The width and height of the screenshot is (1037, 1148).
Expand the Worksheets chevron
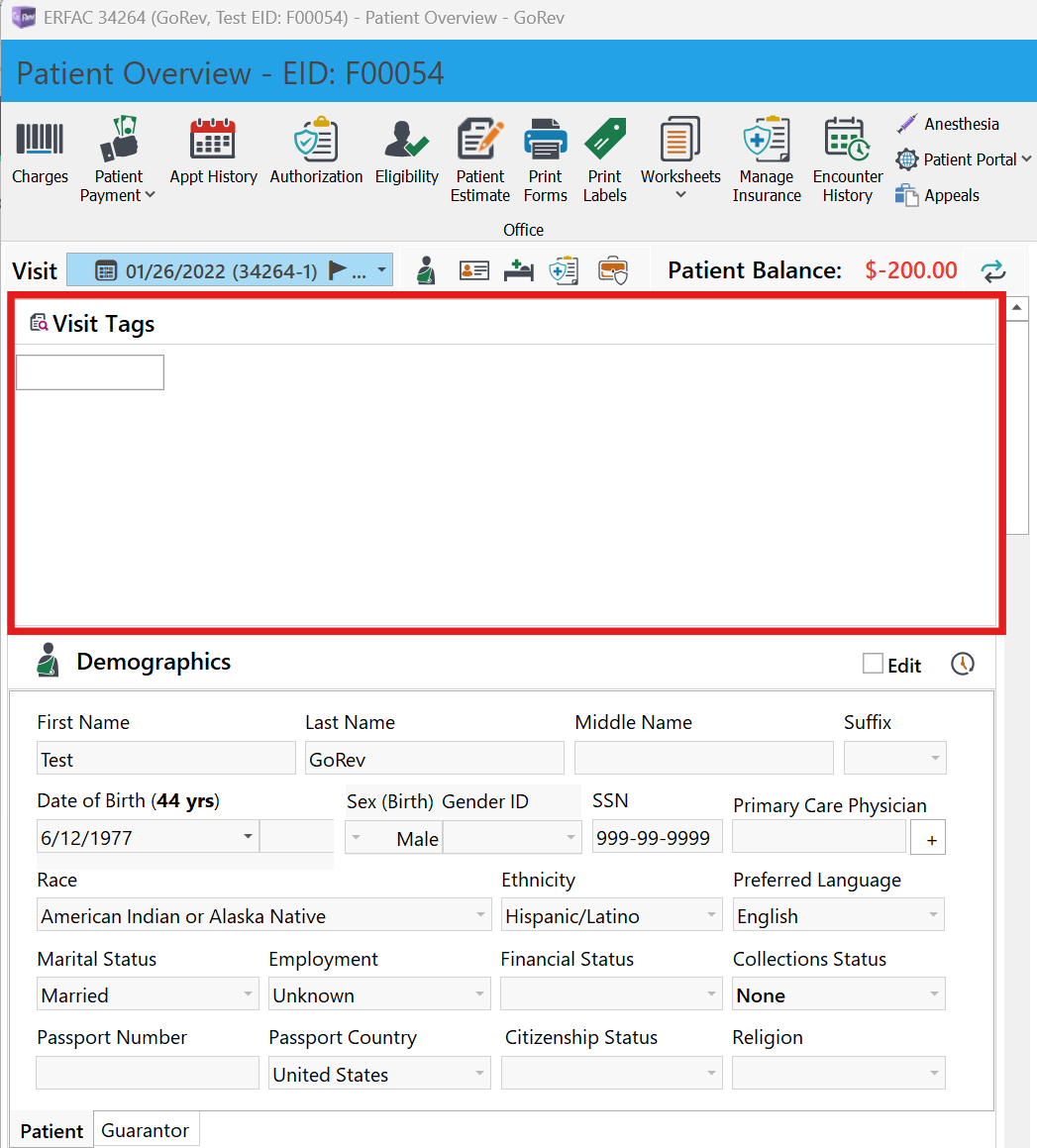[681, 195]
